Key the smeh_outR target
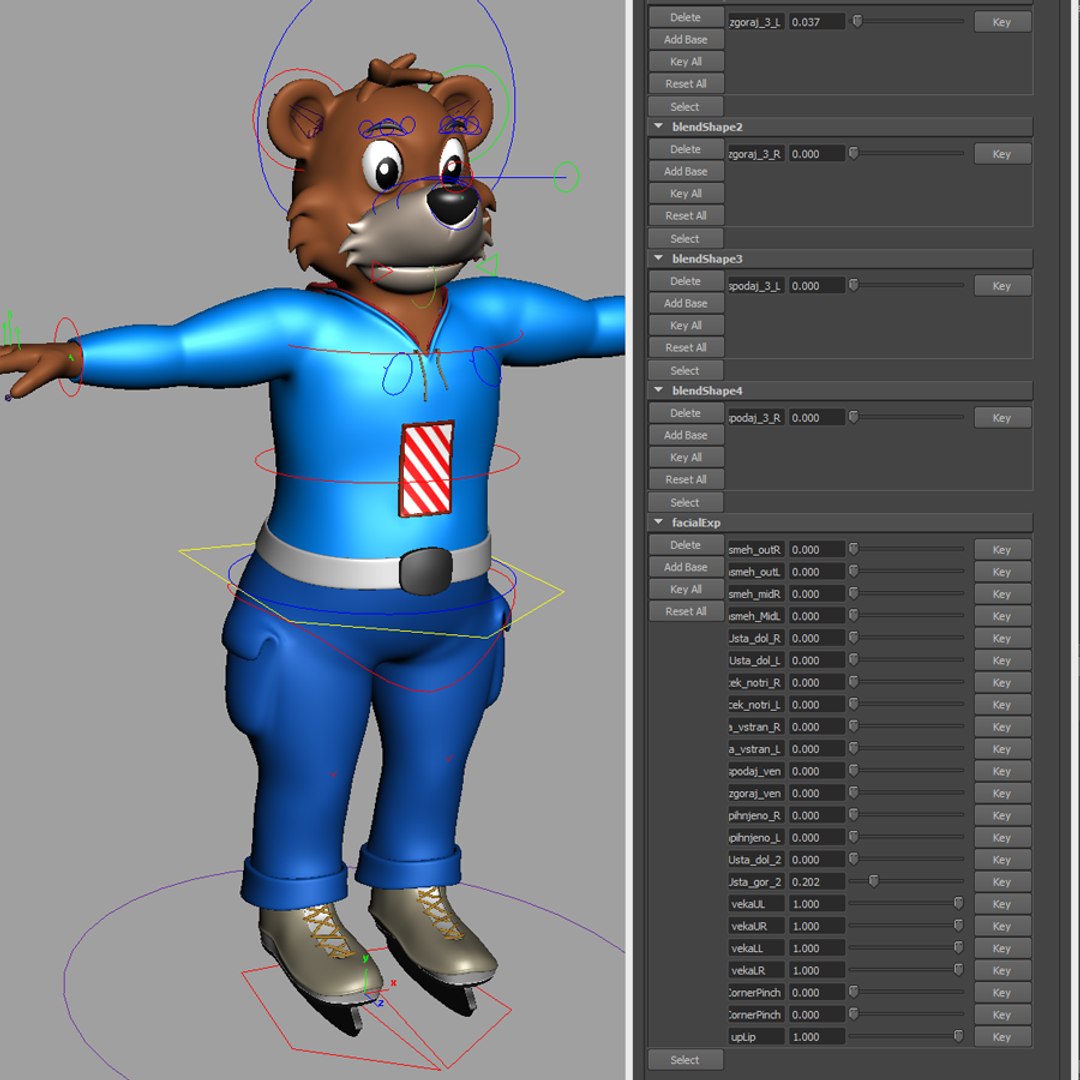The width and height of the screenshot is (1080, 1080). pos(1002,550)
